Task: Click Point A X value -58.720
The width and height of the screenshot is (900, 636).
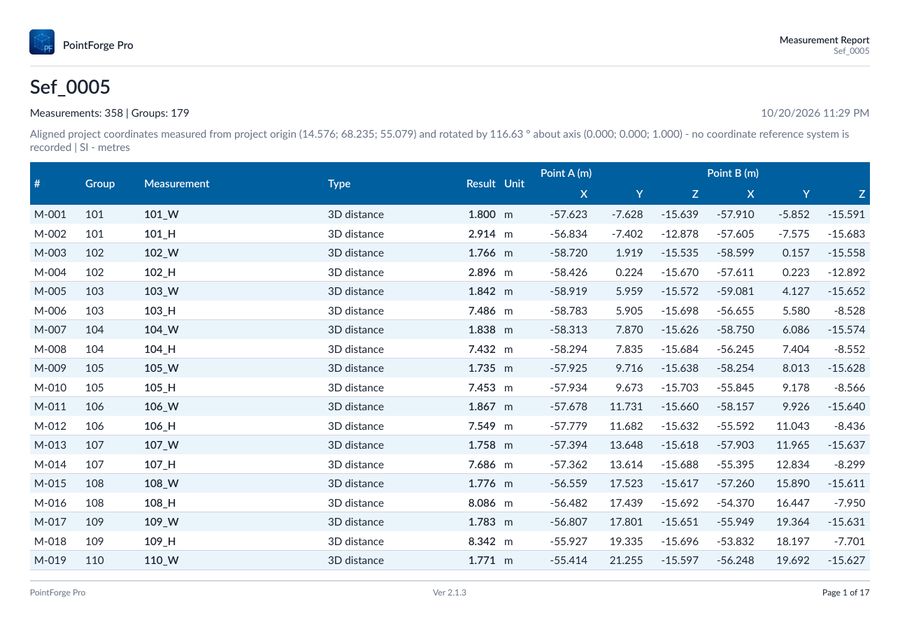Action: click(x=568, y=253)
